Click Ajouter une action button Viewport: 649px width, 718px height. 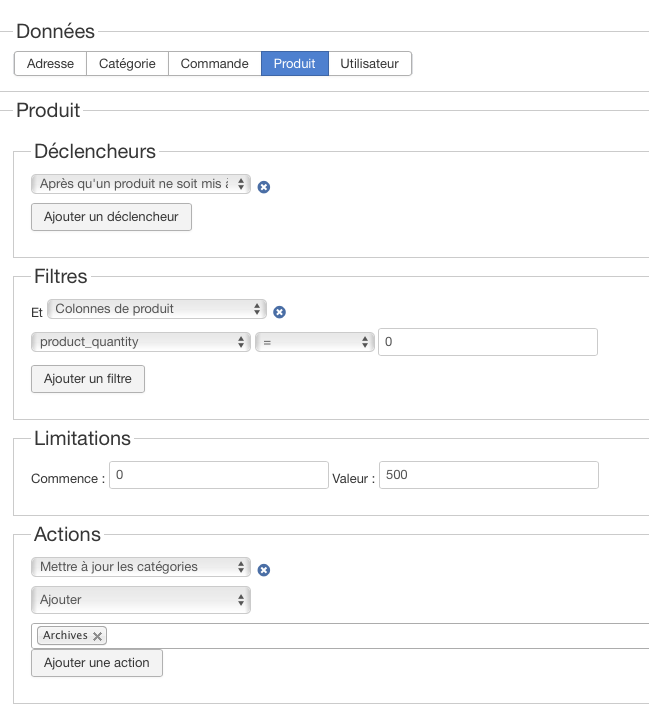(96, 663)
